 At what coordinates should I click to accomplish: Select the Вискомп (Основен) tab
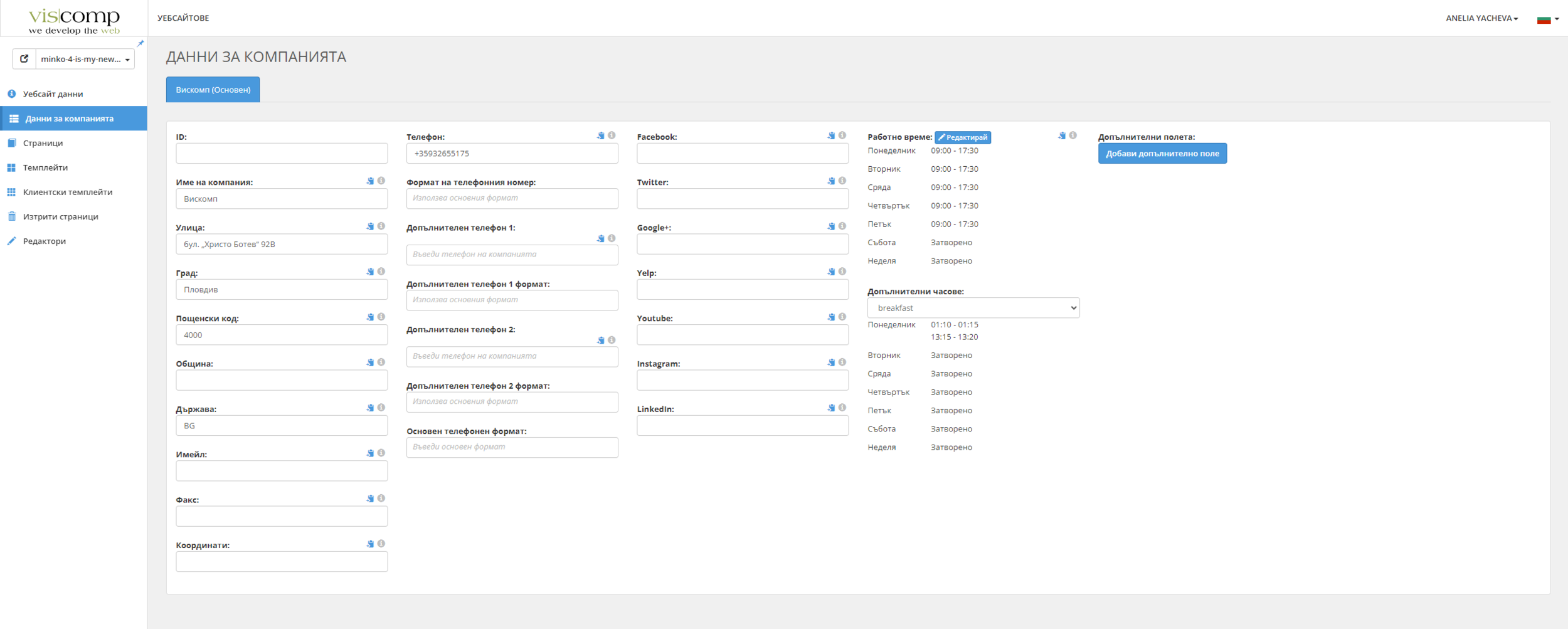click(x=213, y=90)
